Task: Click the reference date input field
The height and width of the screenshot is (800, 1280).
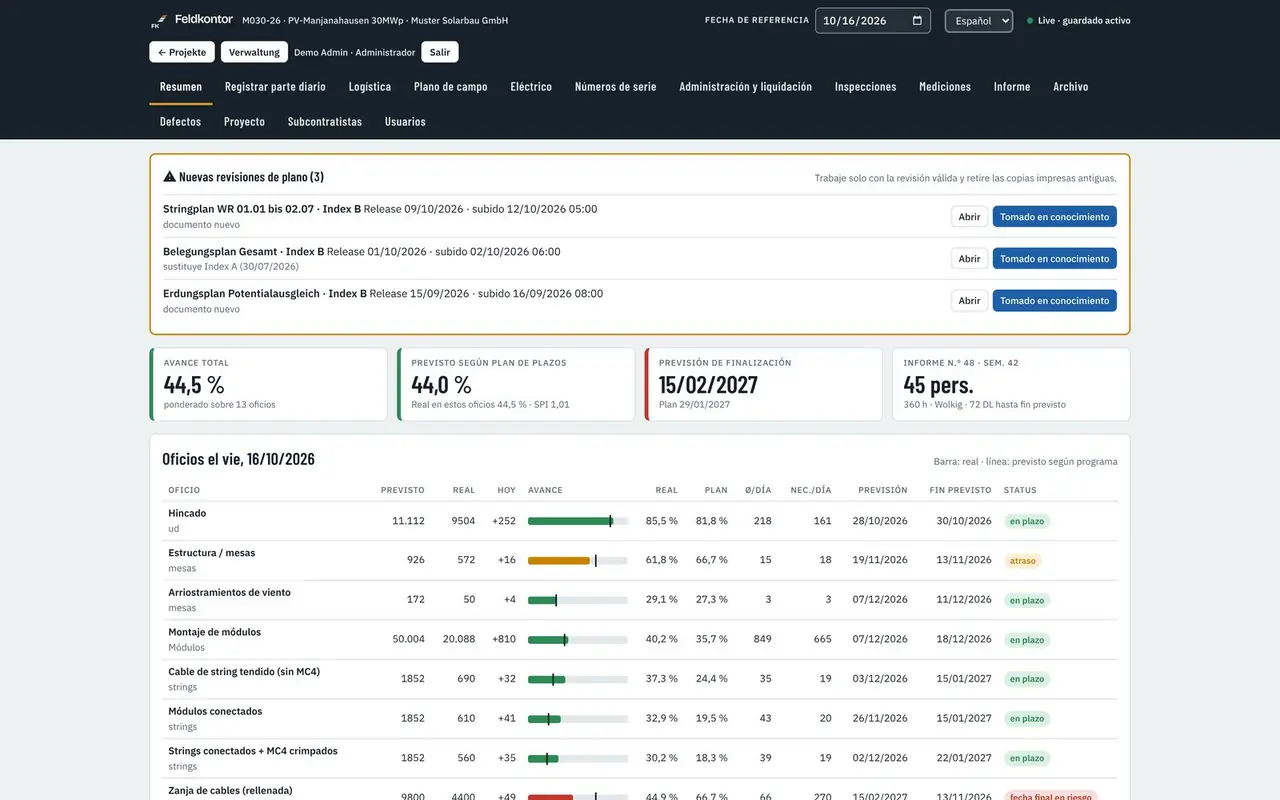Action: pyautogui.click(x=873, y=21)
